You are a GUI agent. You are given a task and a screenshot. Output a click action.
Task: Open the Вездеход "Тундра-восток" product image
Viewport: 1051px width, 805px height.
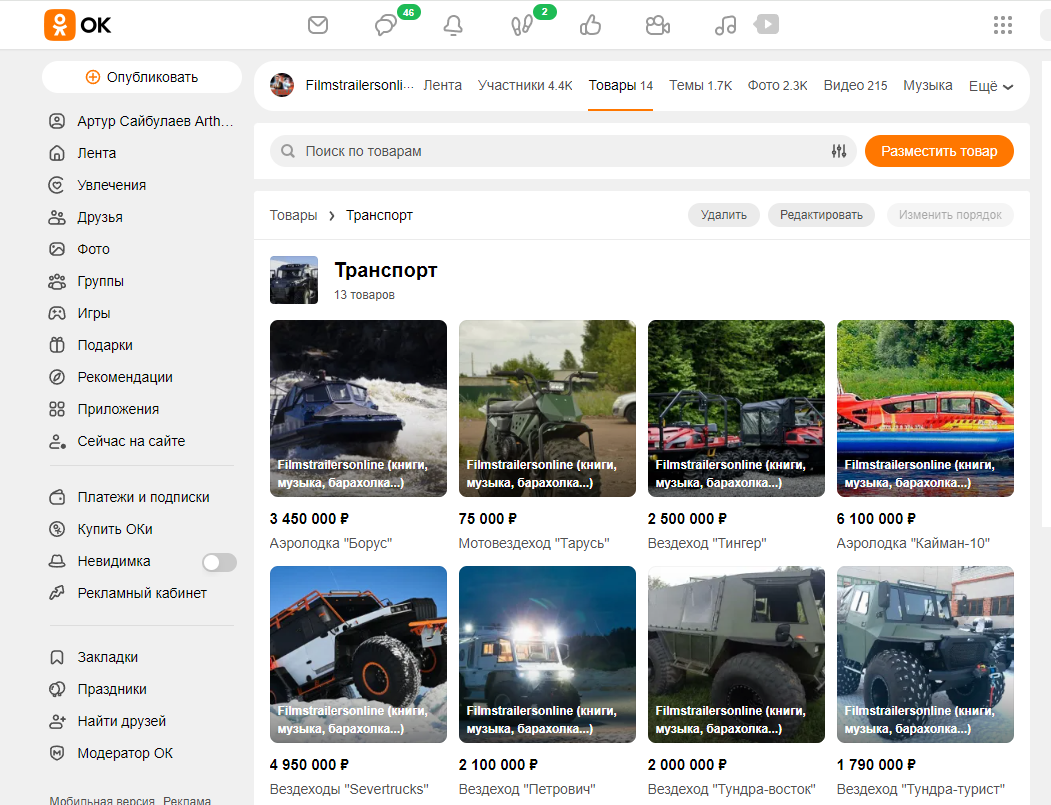[x=736, y=654]
